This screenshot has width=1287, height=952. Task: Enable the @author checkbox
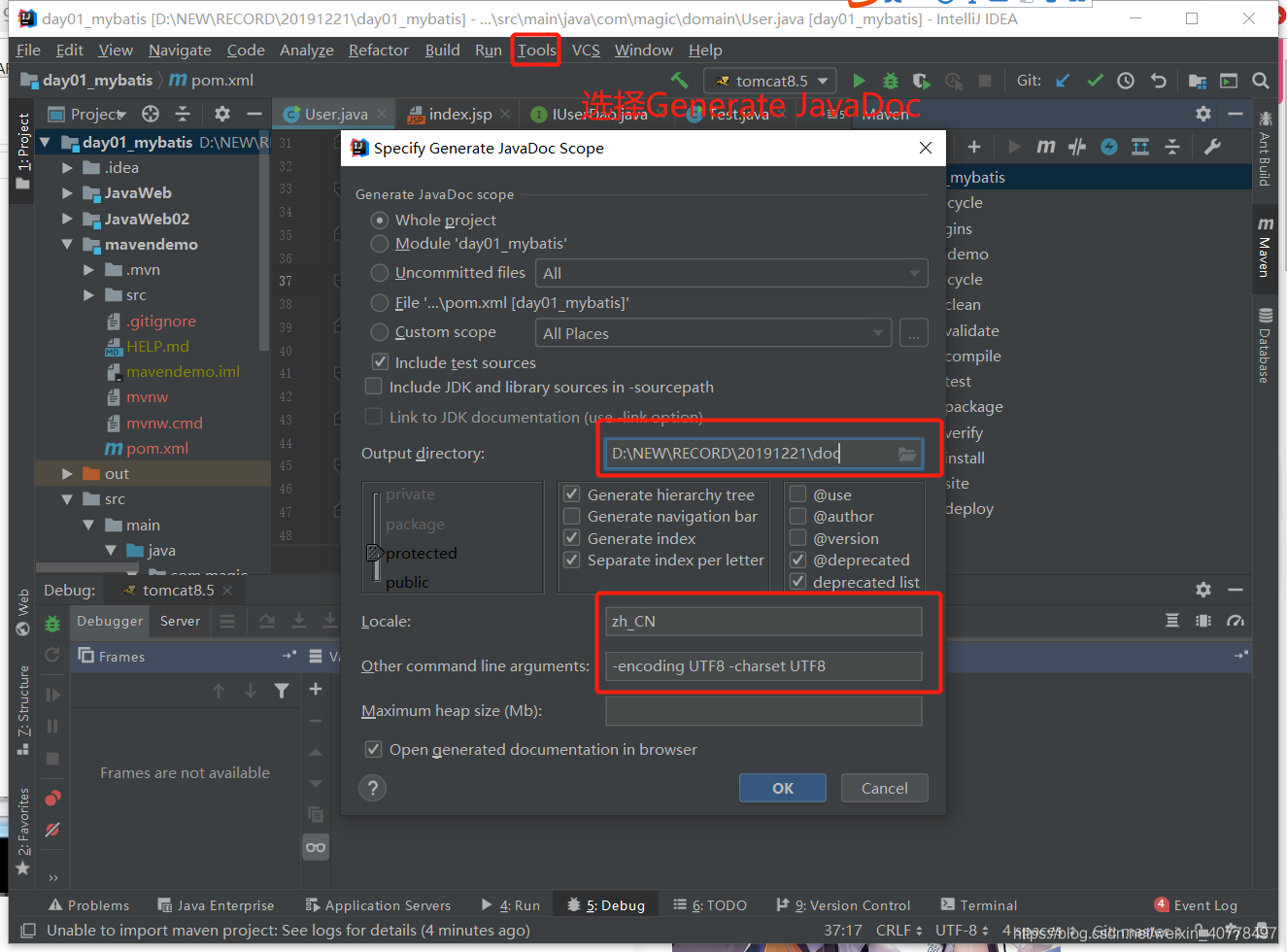(798, 516)
